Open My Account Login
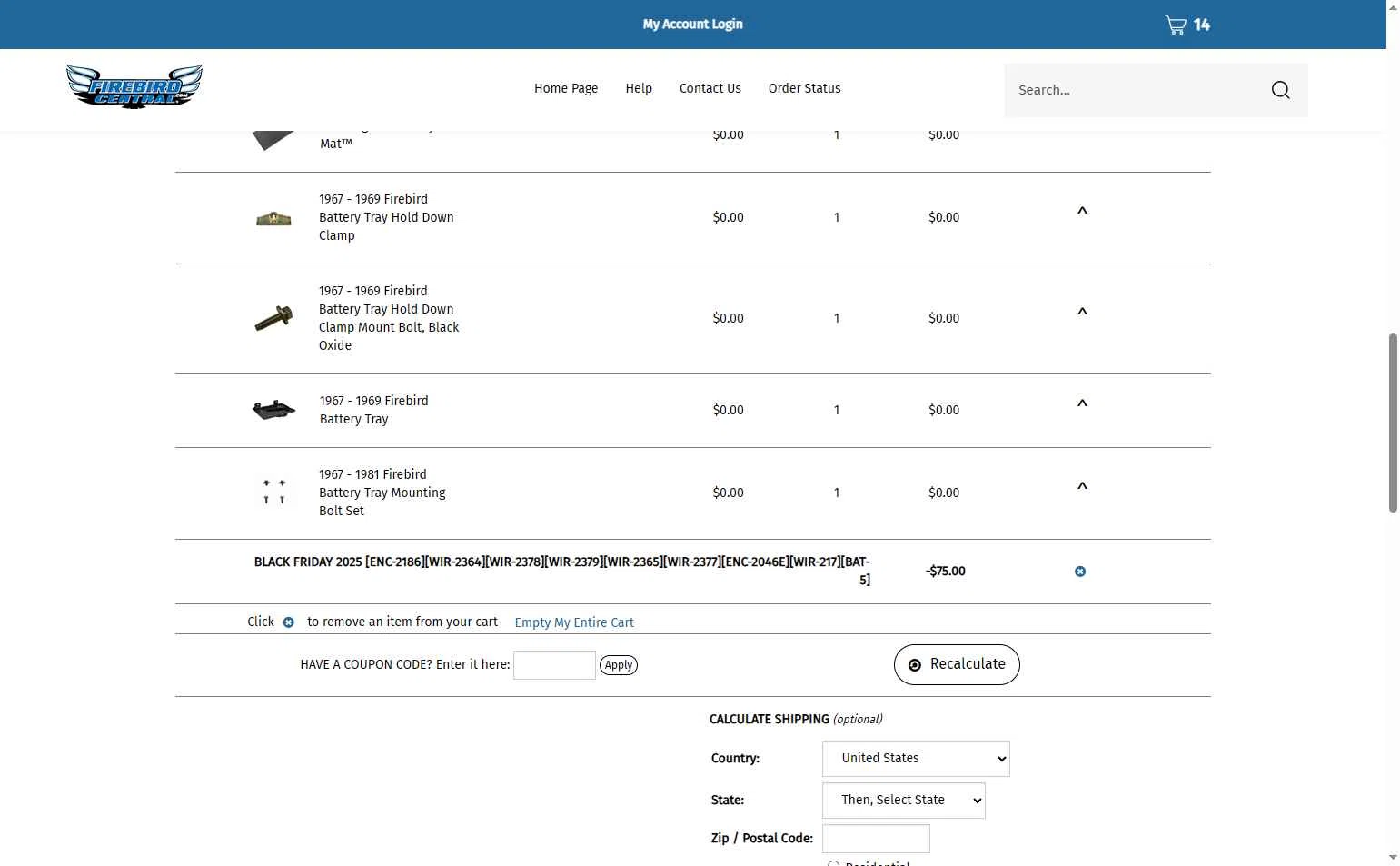The image size is (1400, 866). pyautogui.click(x=693, y=25)
